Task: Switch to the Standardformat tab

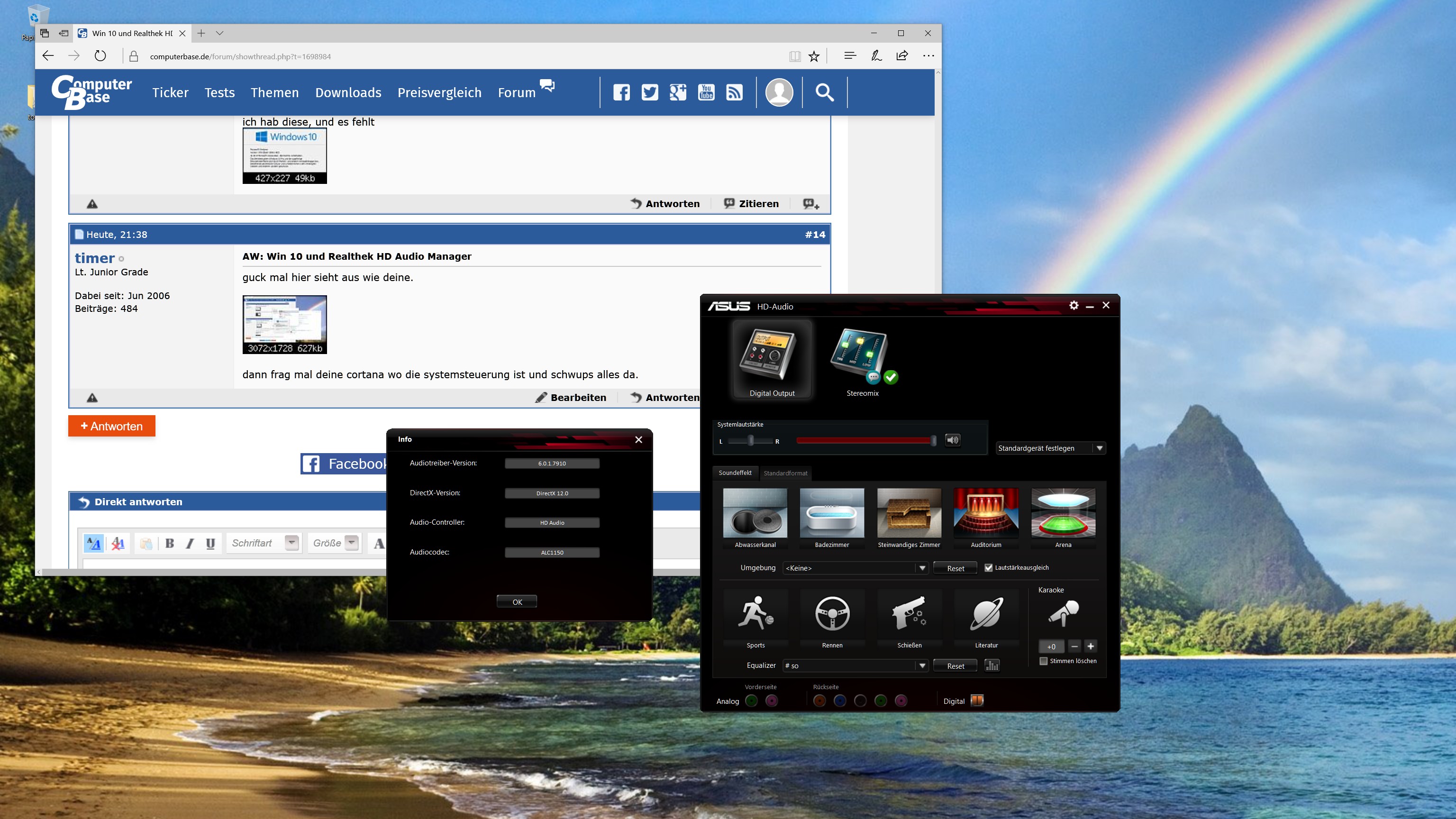Action: click(785, 473)
